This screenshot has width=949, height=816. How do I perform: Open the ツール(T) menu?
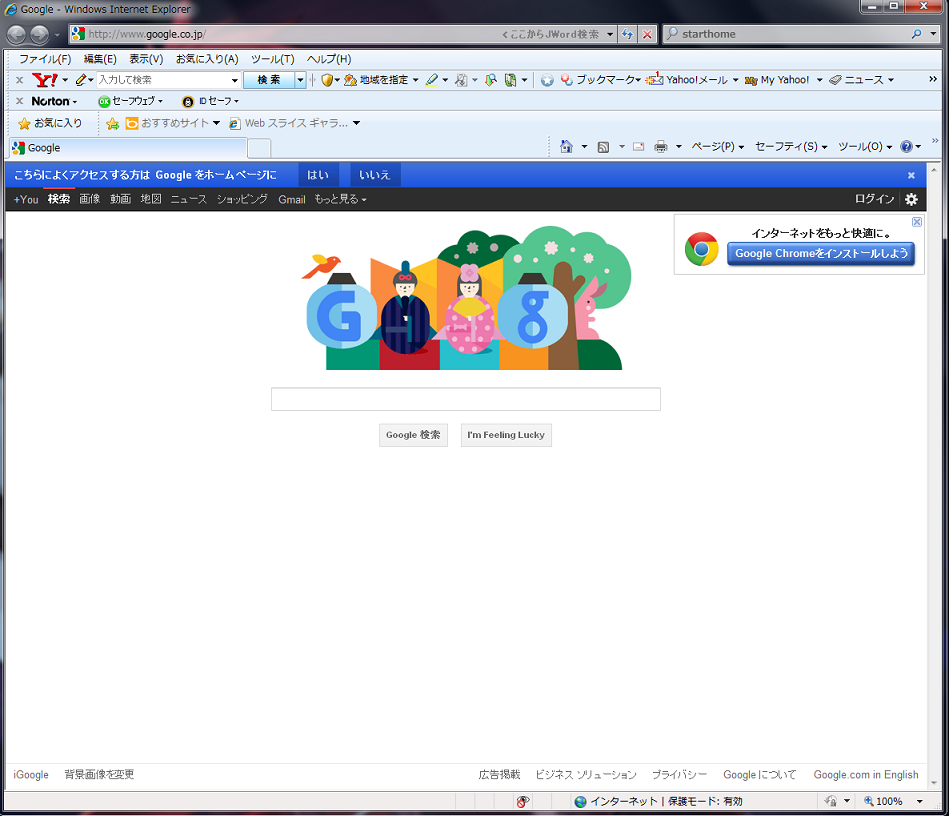272,59
